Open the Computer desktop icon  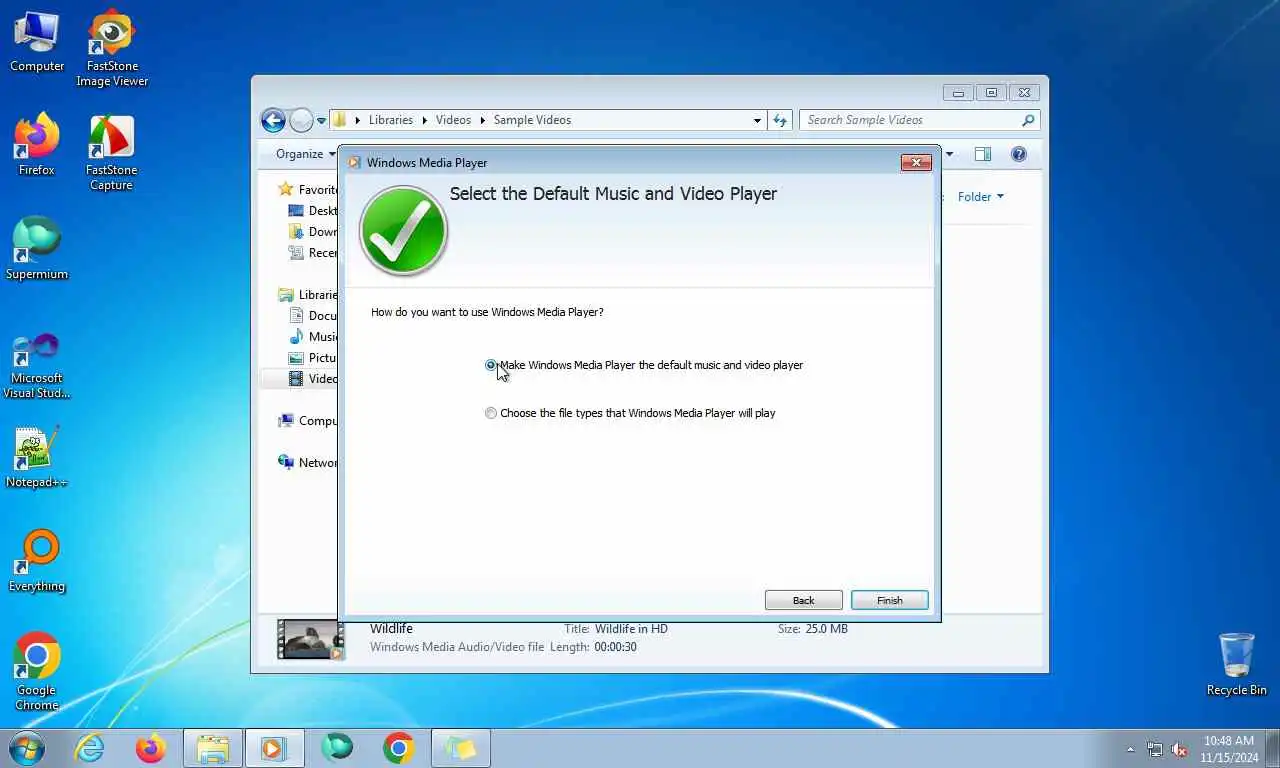(x=37, y=42)
